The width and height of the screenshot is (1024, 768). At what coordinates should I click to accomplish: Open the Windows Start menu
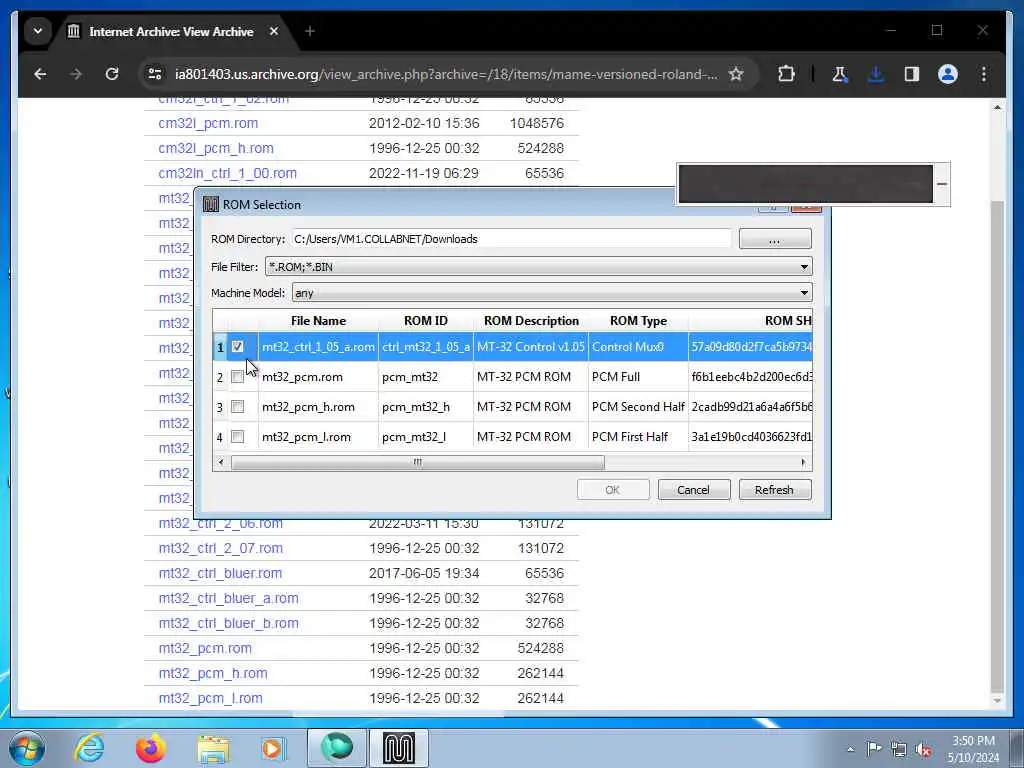point(27,748)
